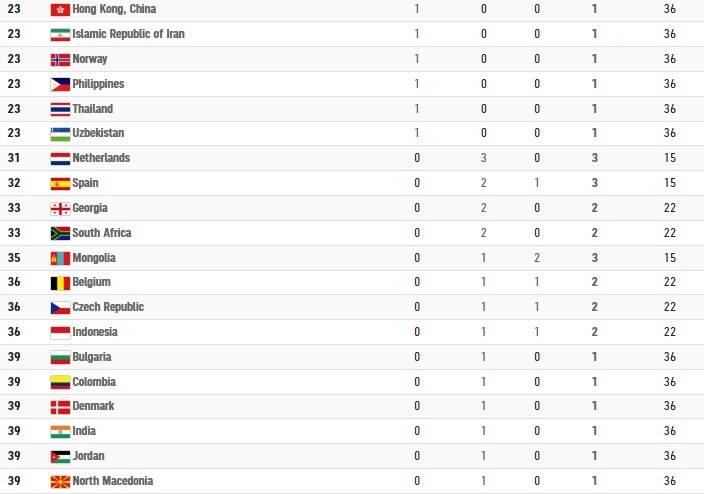Viewport: 704px width, 494px height.
Task: Click the North Macedonia flag icon
Action: [x=60, y=481]
